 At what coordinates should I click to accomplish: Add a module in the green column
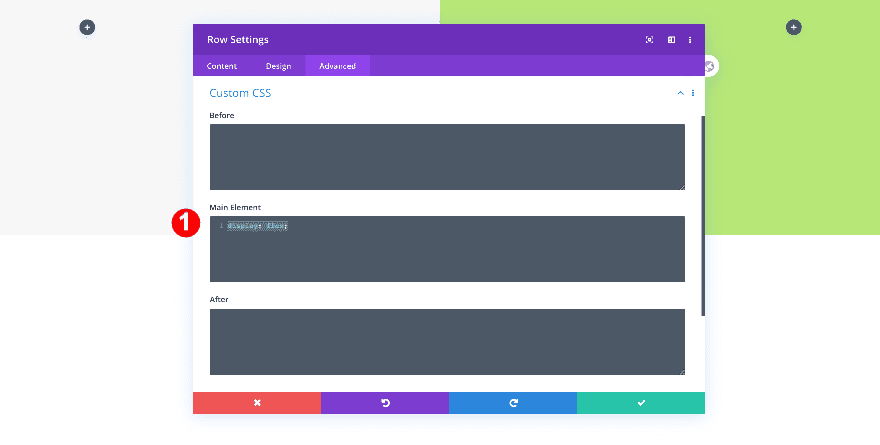point(793,27)
